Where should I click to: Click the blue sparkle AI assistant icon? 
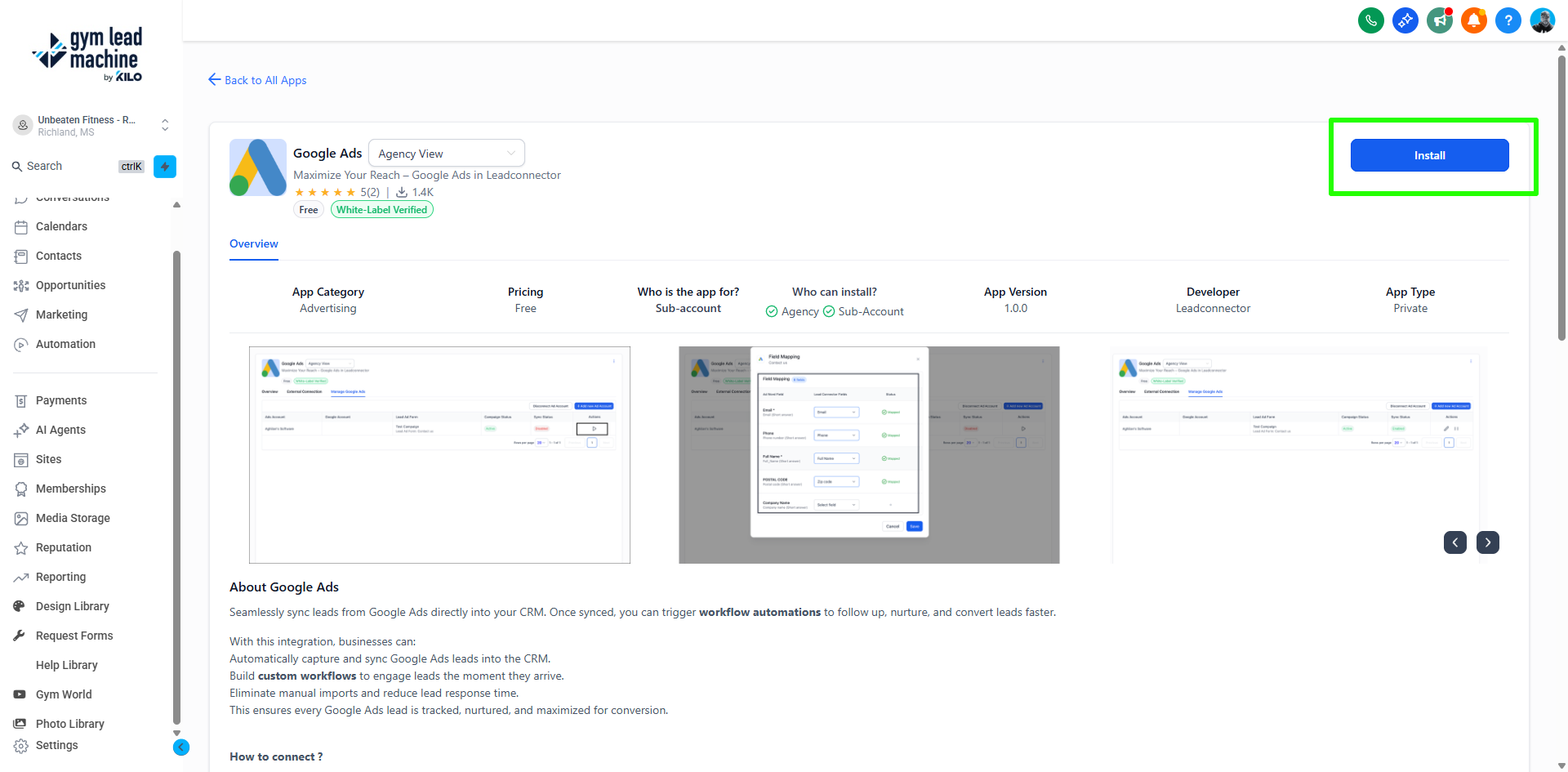(x=1405, y=20)
